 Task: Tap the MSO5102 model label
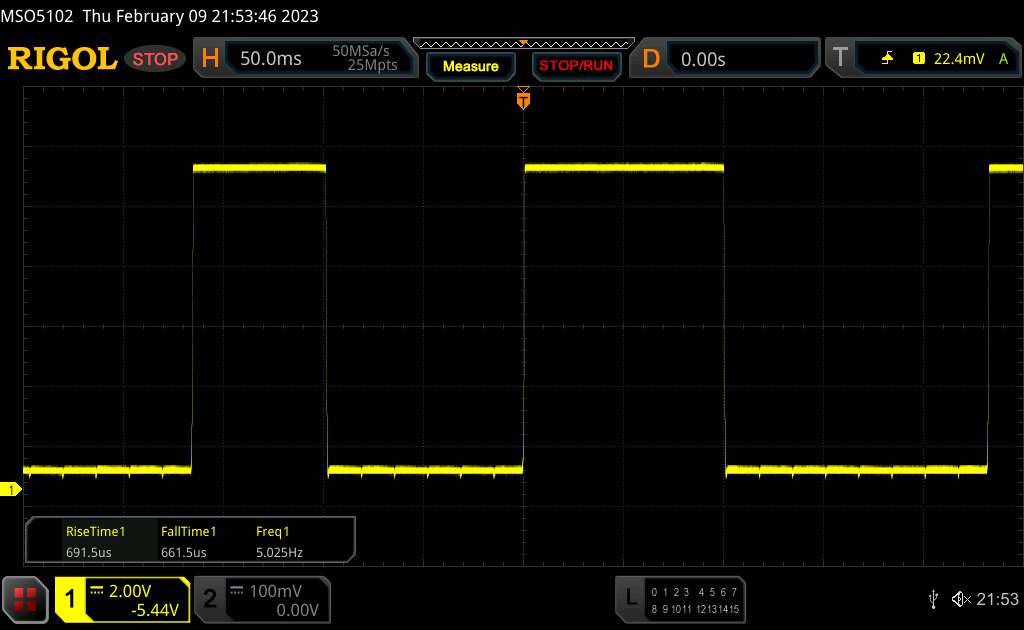37,16
